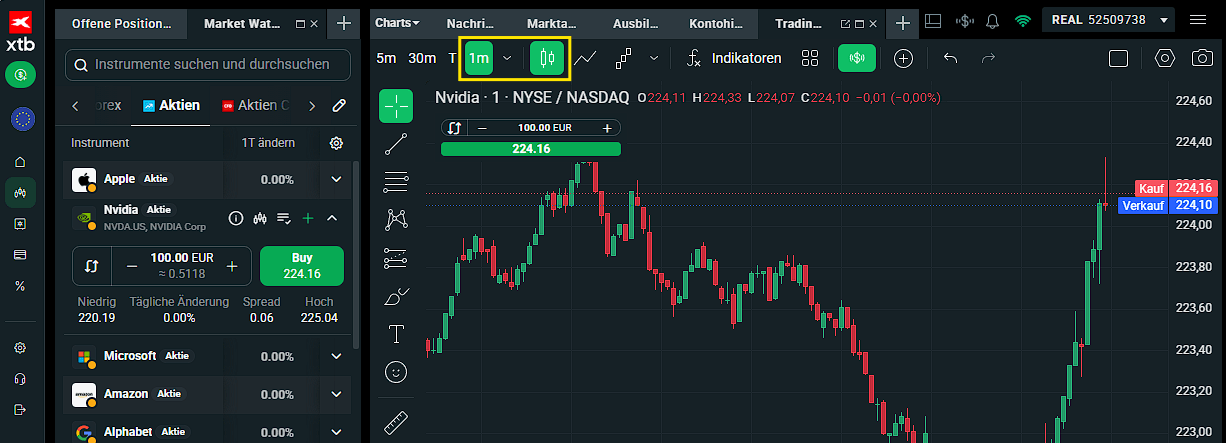Edit the watchlist with the pencil icon
The width and height of the screenshot is (1226, 443).
[x=339, y=105]
